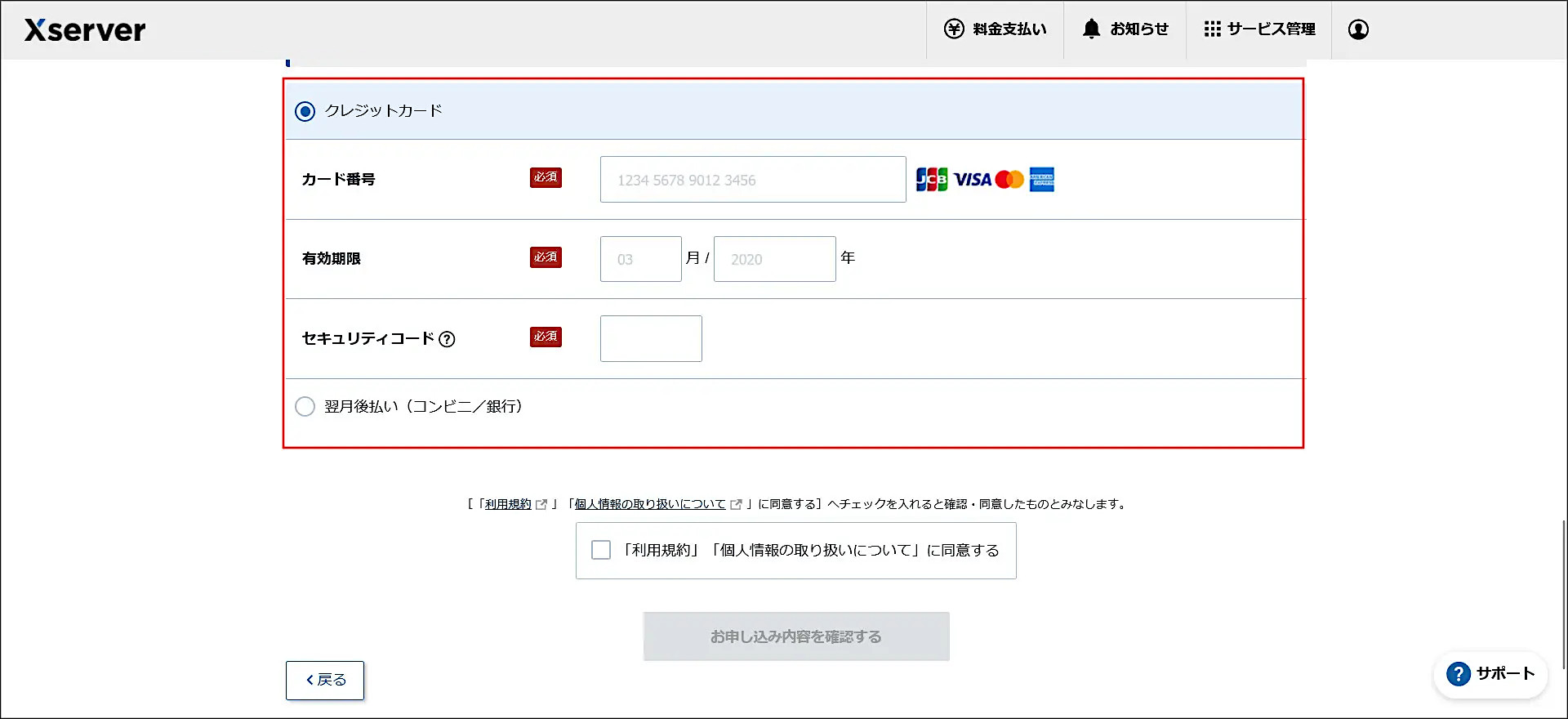This screenshot has width=1568, height=719.
Task: Click the お申し込み内容を確認する button
Action: [x=796, y=636]
